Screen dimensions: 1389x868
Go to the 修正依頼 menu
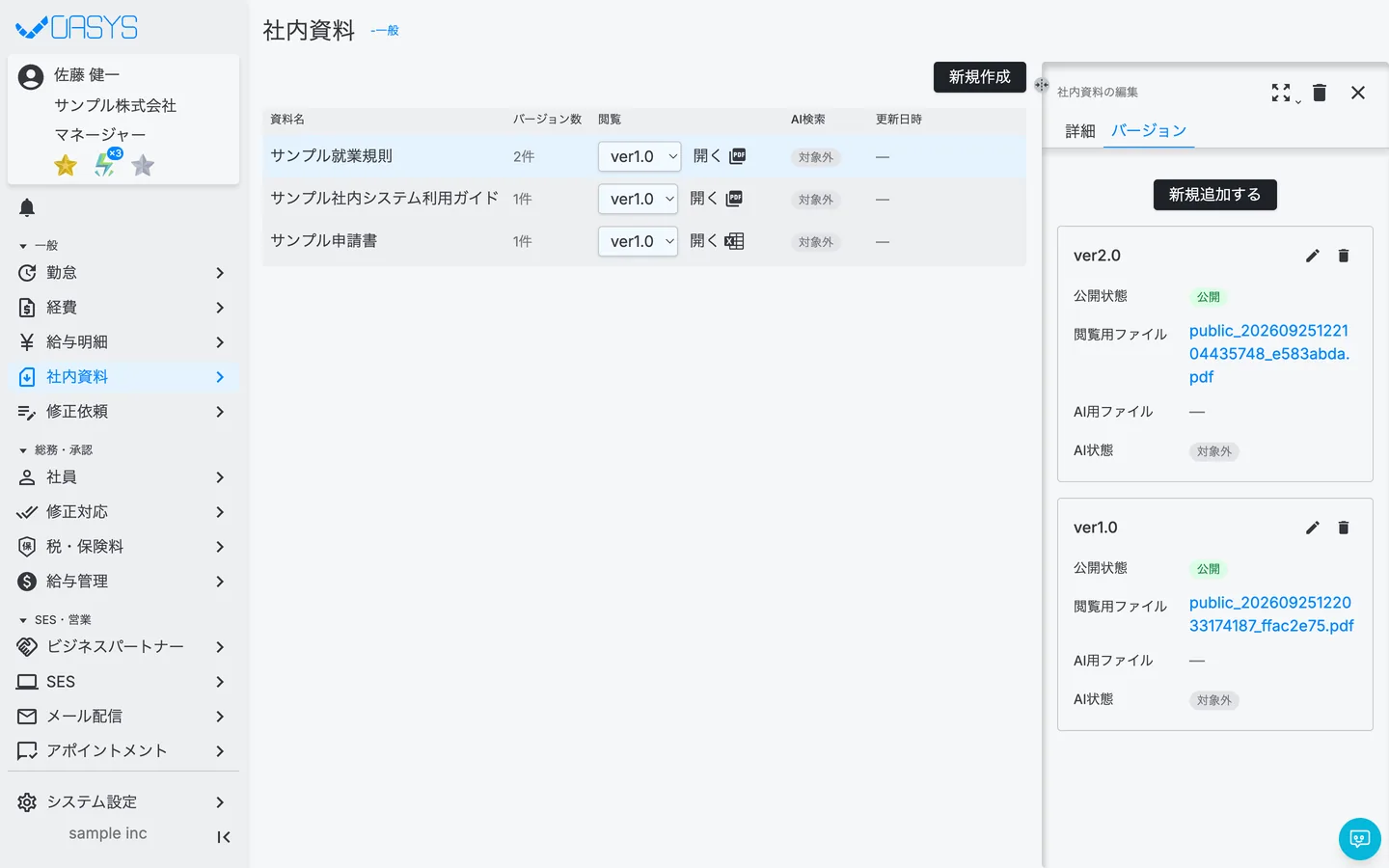pyautogui.click(x=123, y=412)
